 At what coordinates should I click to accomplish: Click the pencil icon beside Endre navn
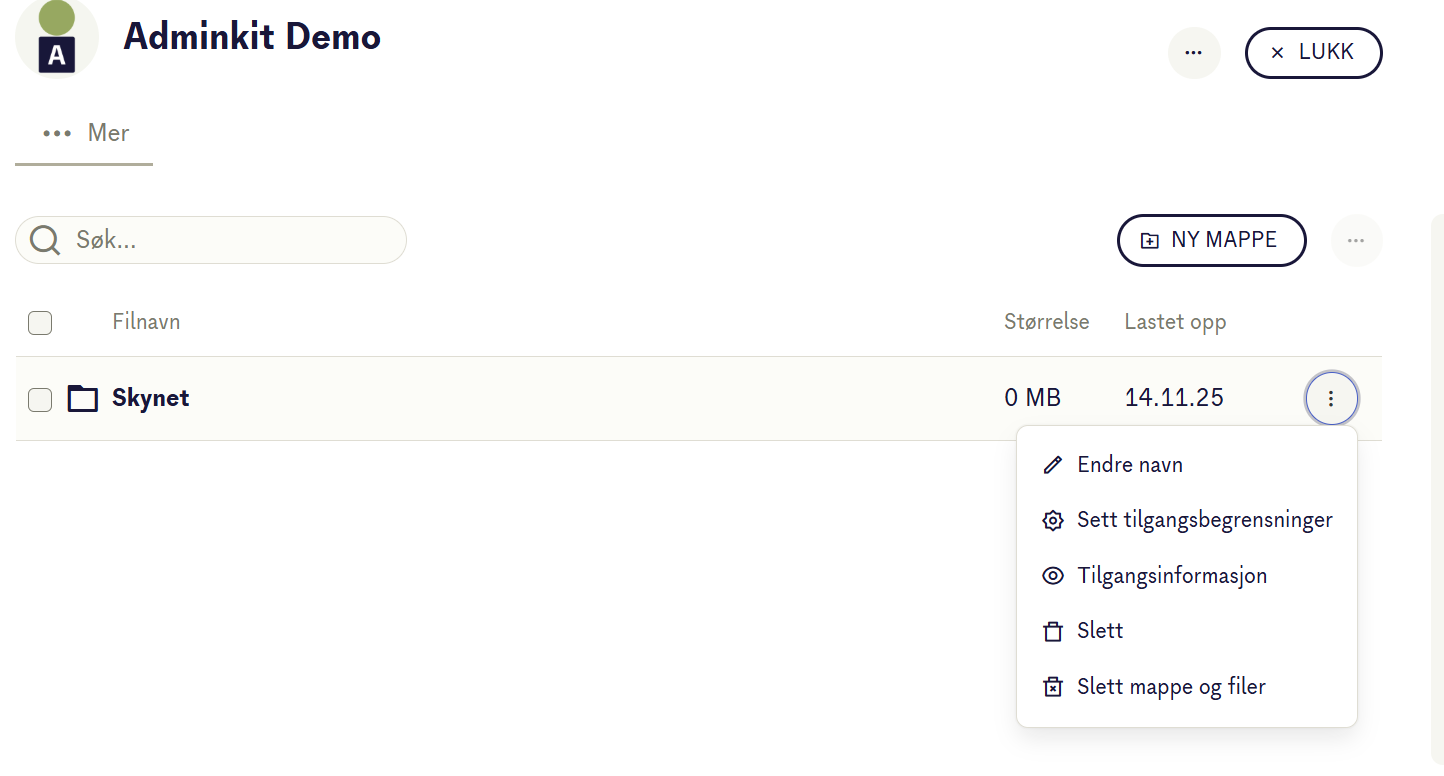(1052, 465)
